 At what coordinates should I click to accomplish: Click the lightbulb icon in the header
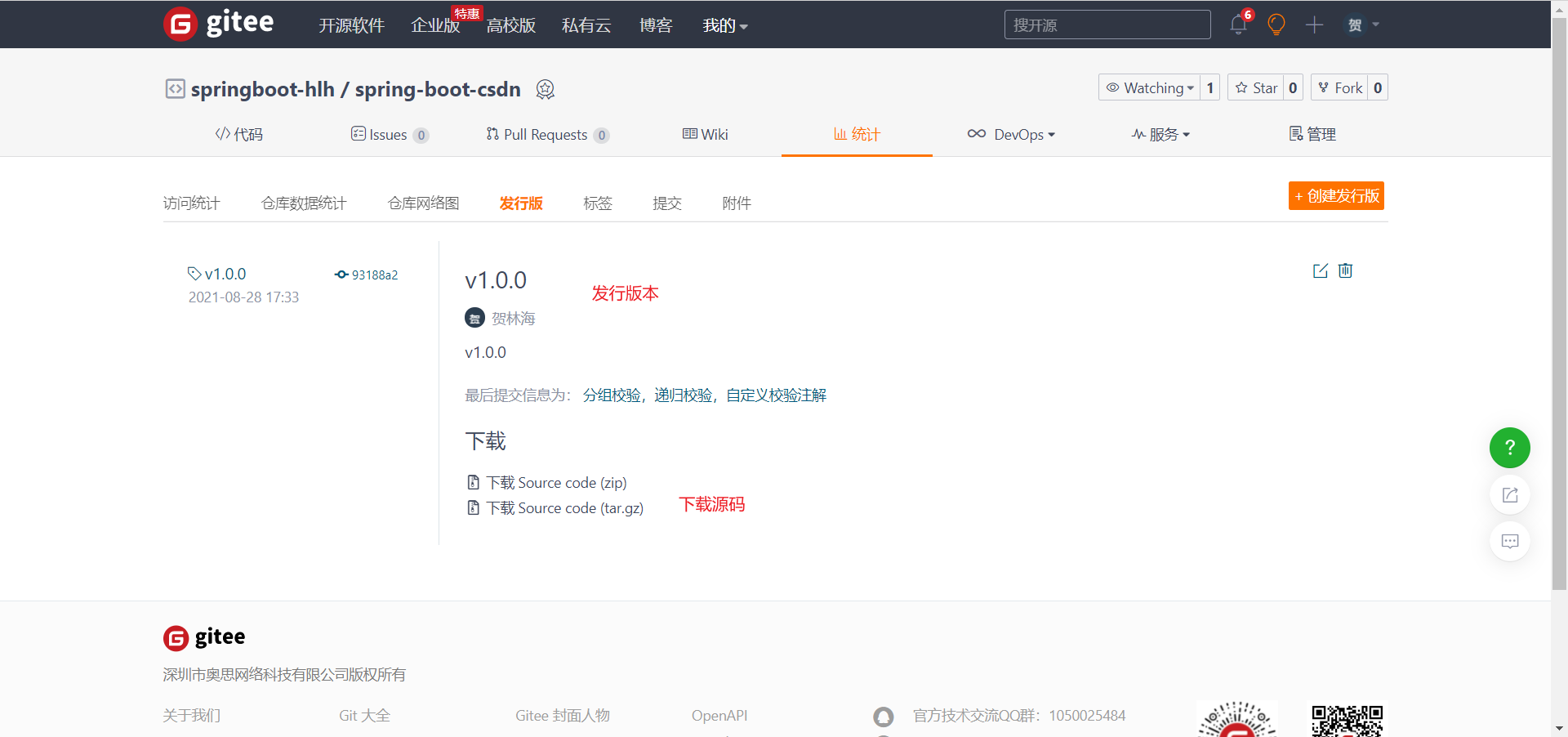pos(1276,25)
